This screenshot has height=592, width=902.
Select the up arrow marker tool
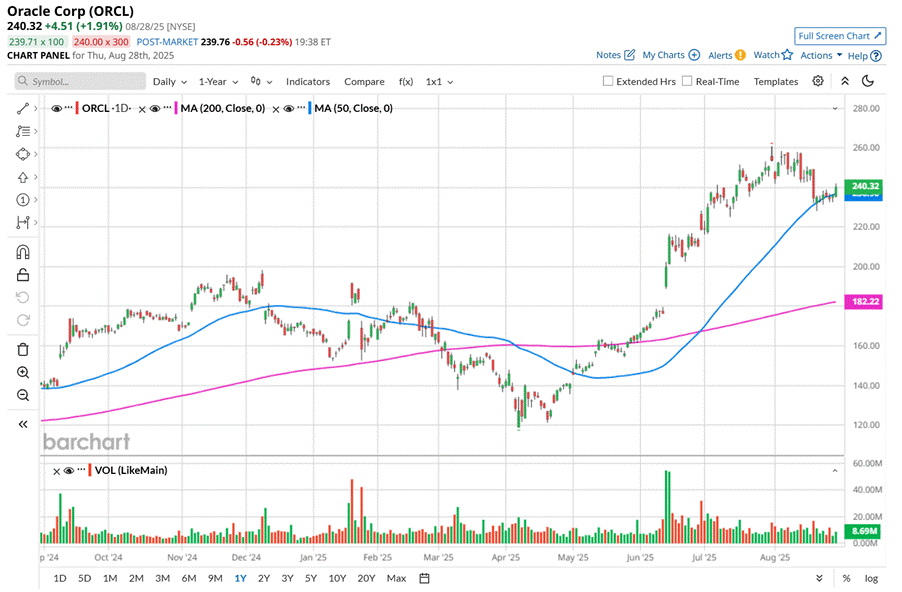pyautogui.click(x=23, y=177)
